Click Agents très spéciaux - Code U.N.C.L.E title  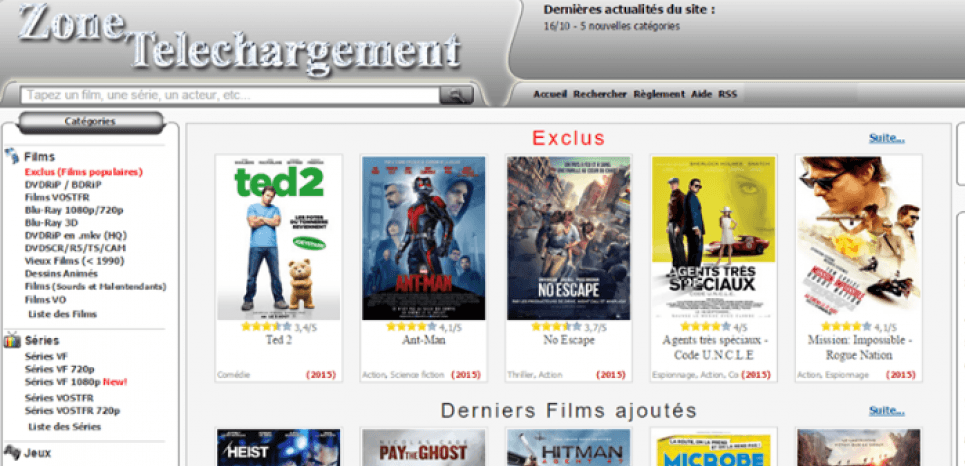click(714, 348)
